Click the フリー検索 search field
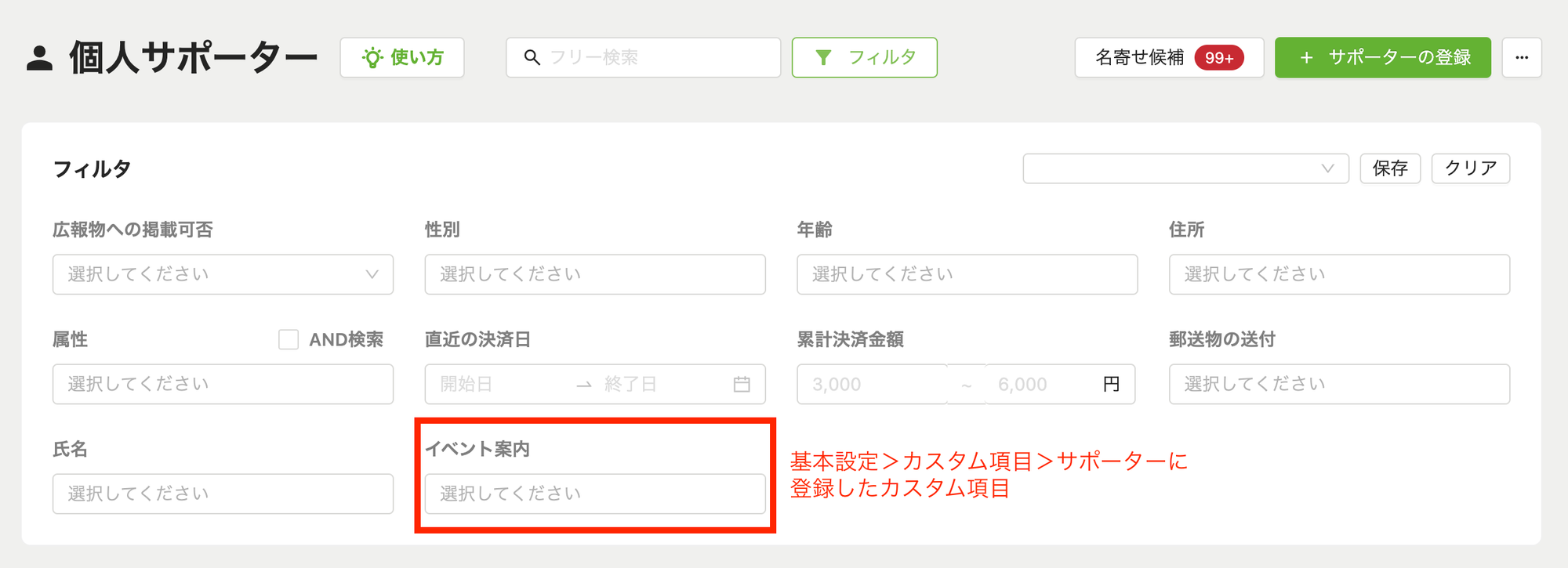Image resolution: width=1568 pixels, height=568 pixels. pyautogui.click(x=643, y=57)
